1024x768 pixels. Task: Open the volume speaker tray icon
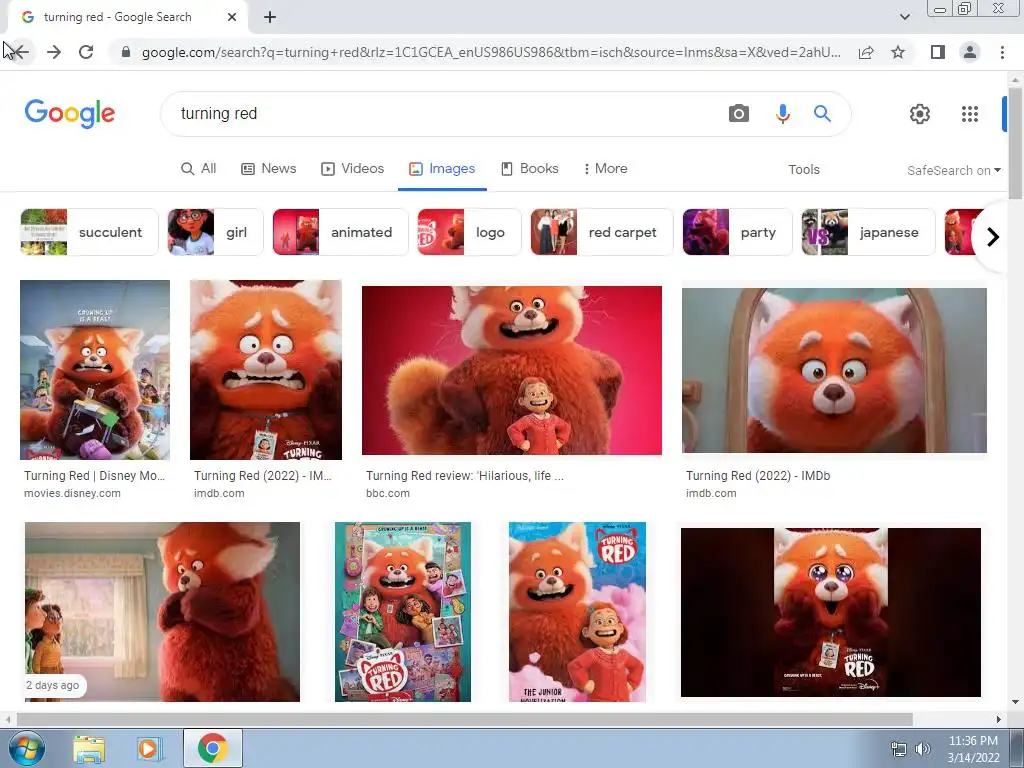tap(922, 749)
